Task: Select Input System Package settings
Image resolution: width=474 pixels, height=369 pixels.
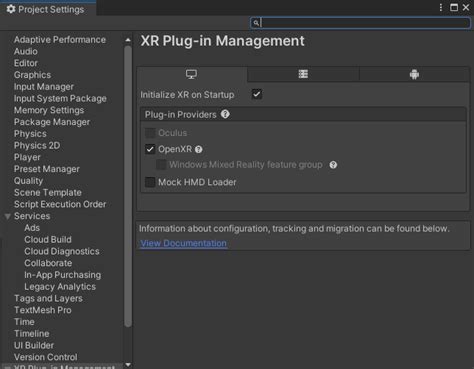Action: pyautogui.click(x=60, y=99)
